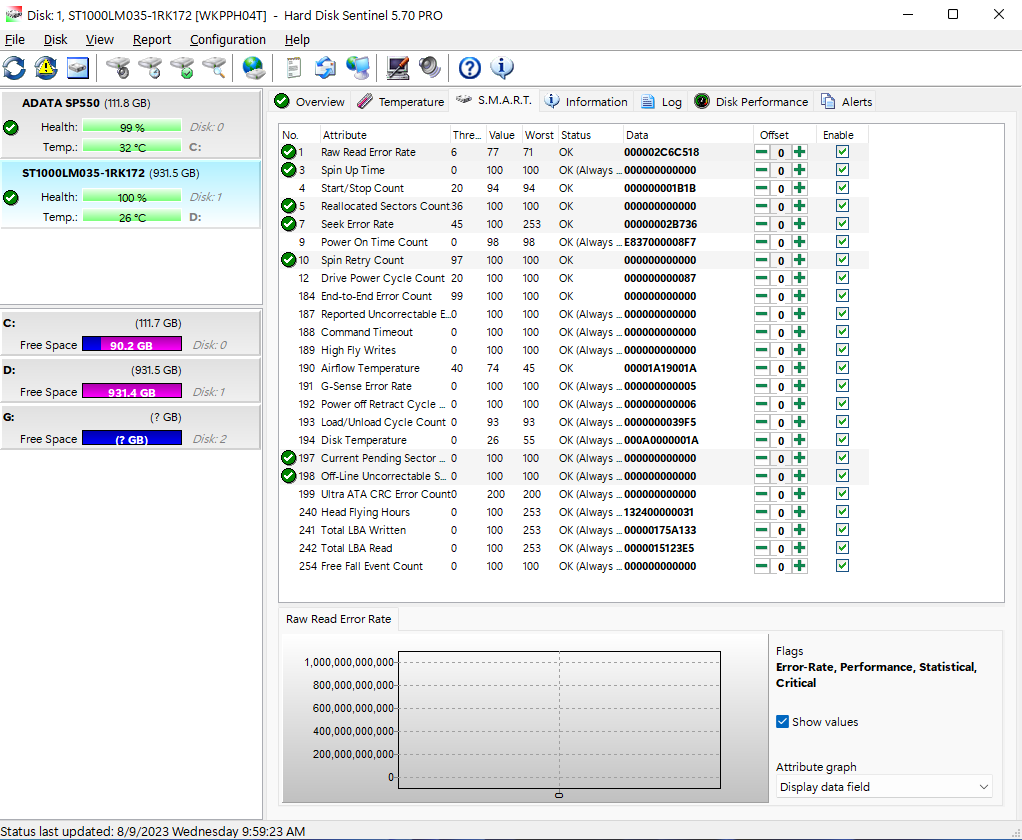Click the blue info bubble toolbar icon
Viewport: 1022px width, 840px height.
(502, 68)
